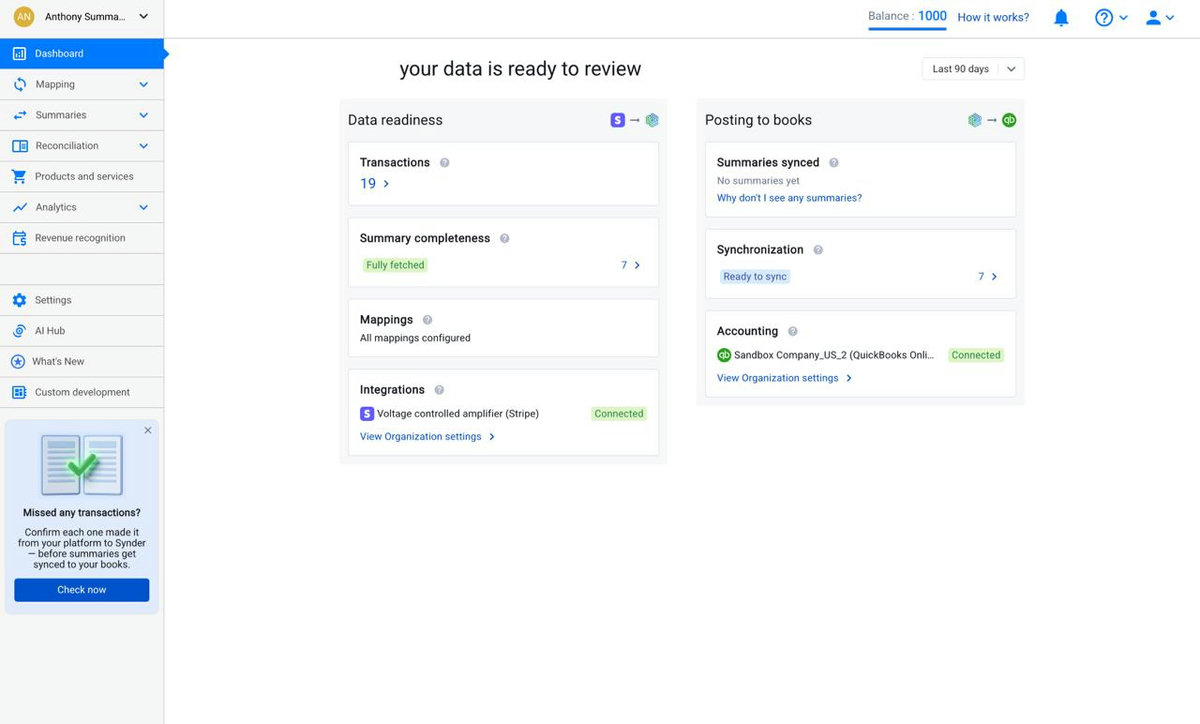This screenshot has width=1200, height=724.
Task: Click the Analytics chart icon
Action: (x=19, y=207)
